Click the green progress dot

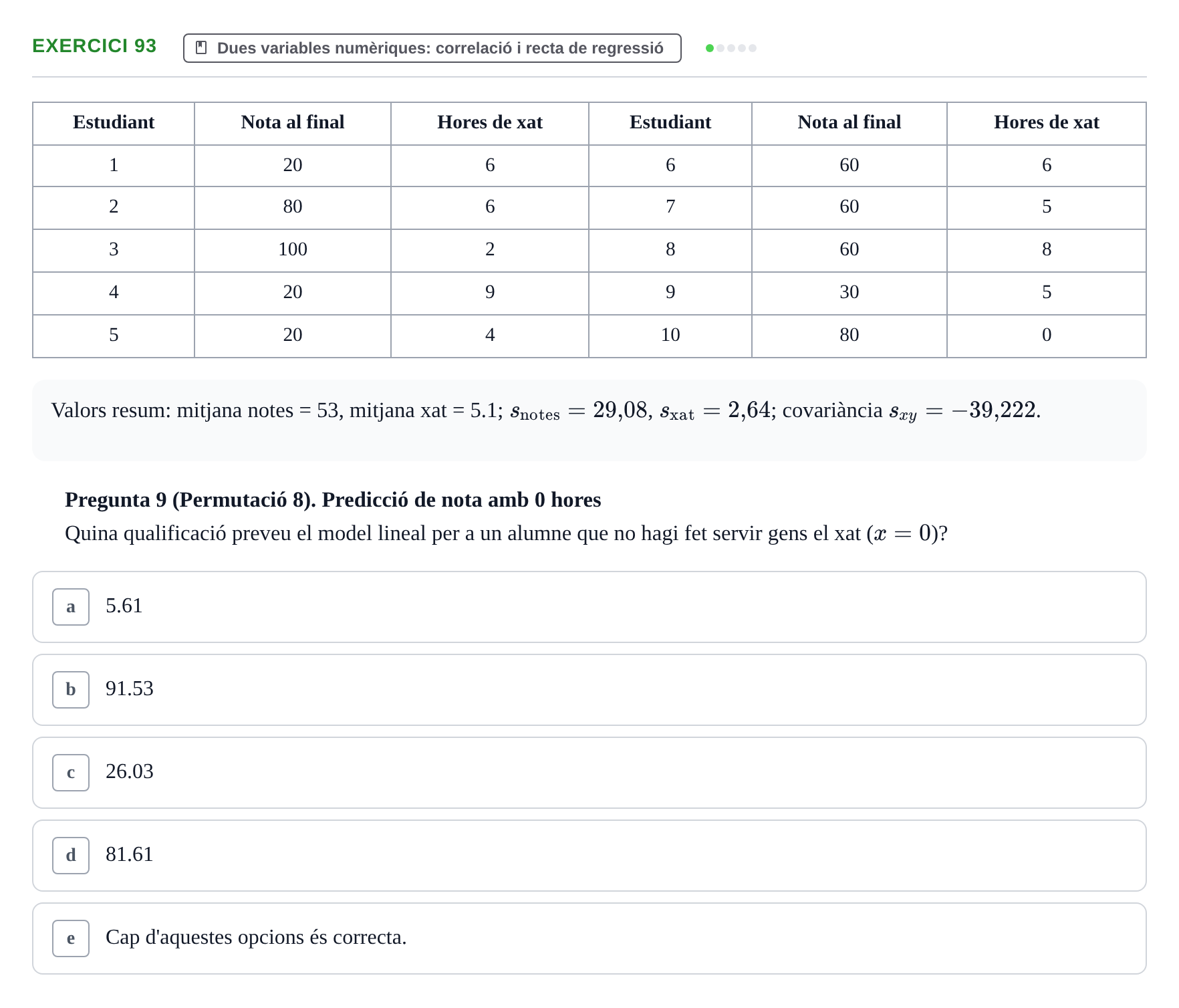[x=710, y=48]
